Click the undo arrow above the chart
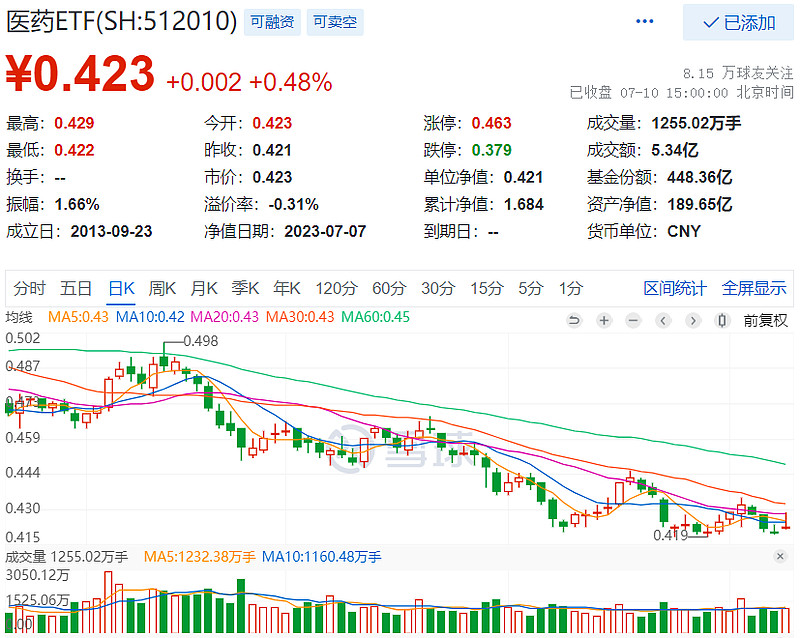 pyautogui.click(x=575, y=320)
